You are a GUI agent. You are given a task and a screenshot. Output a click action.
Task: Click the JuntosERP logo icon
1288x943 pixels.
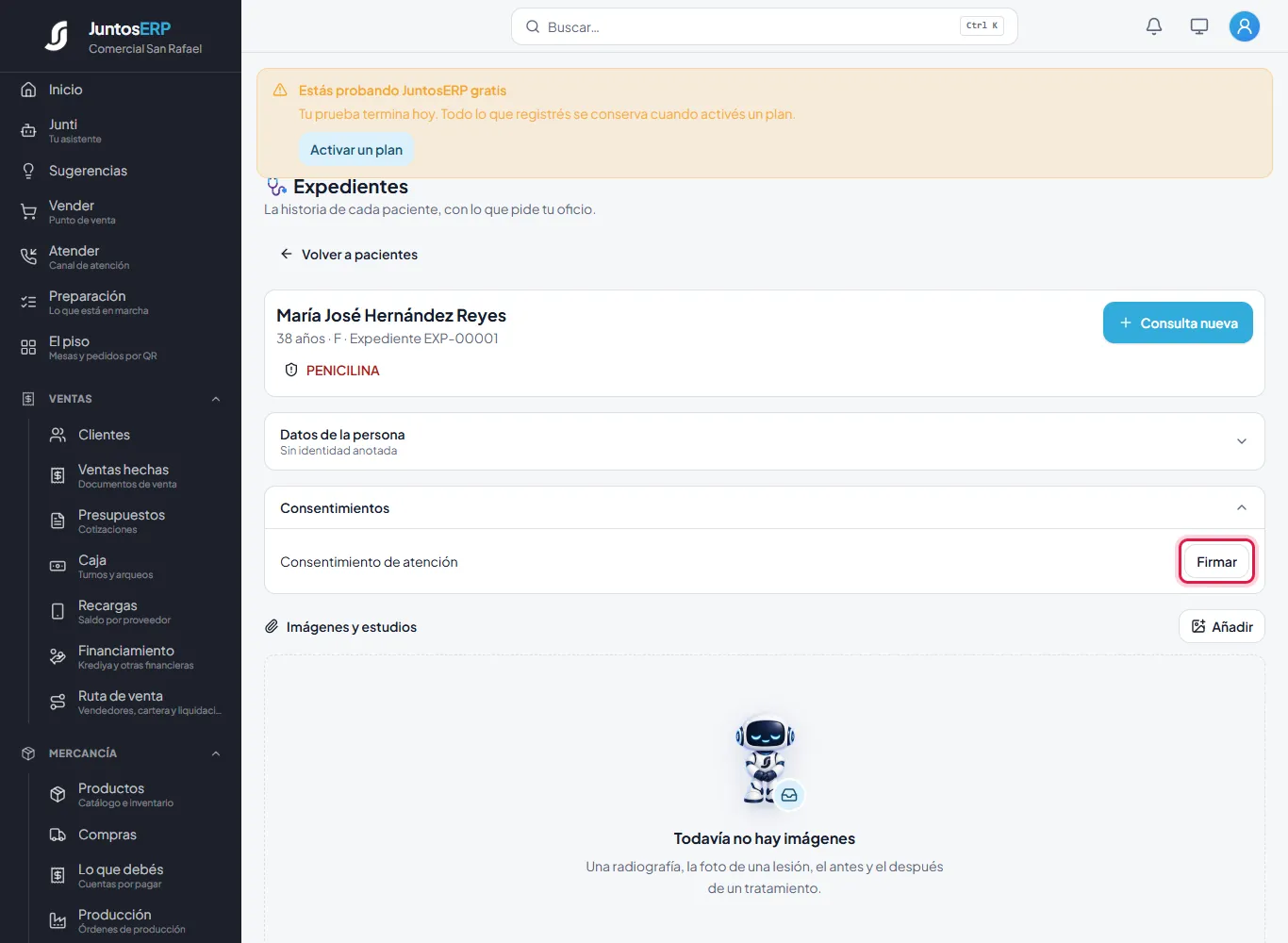[58, 36]
